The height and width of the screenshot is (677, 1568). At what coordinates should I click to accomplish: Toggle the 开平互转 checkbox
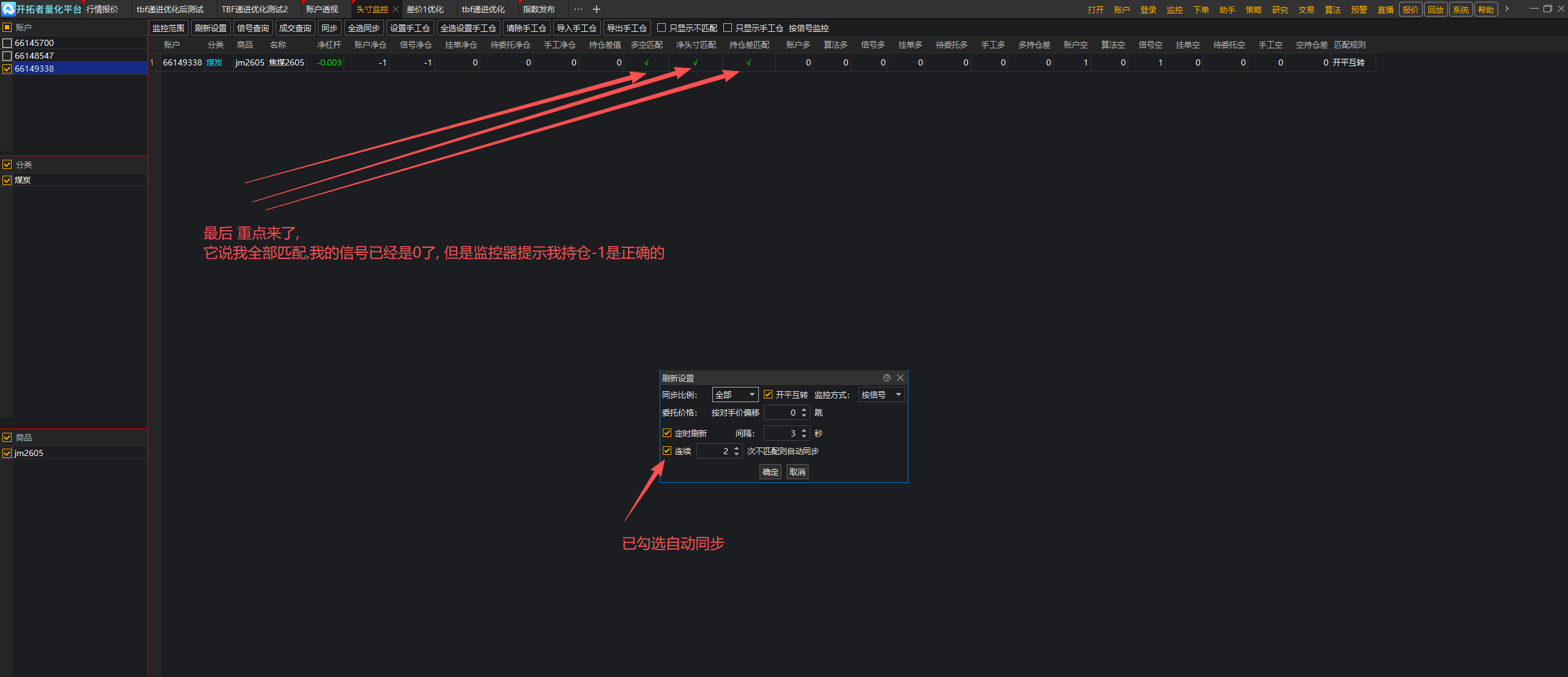click(x=768, y=395)
